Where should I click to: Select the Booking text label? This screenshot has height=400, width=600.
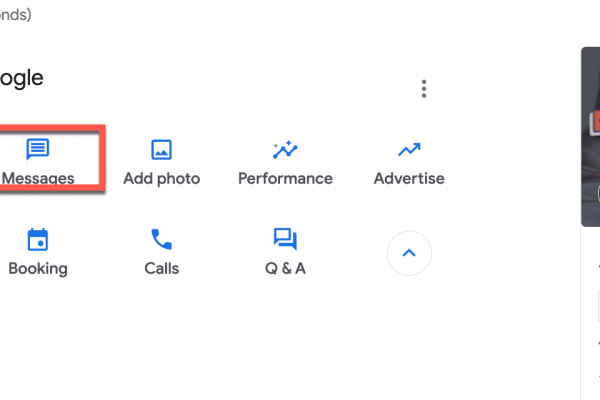38,268
